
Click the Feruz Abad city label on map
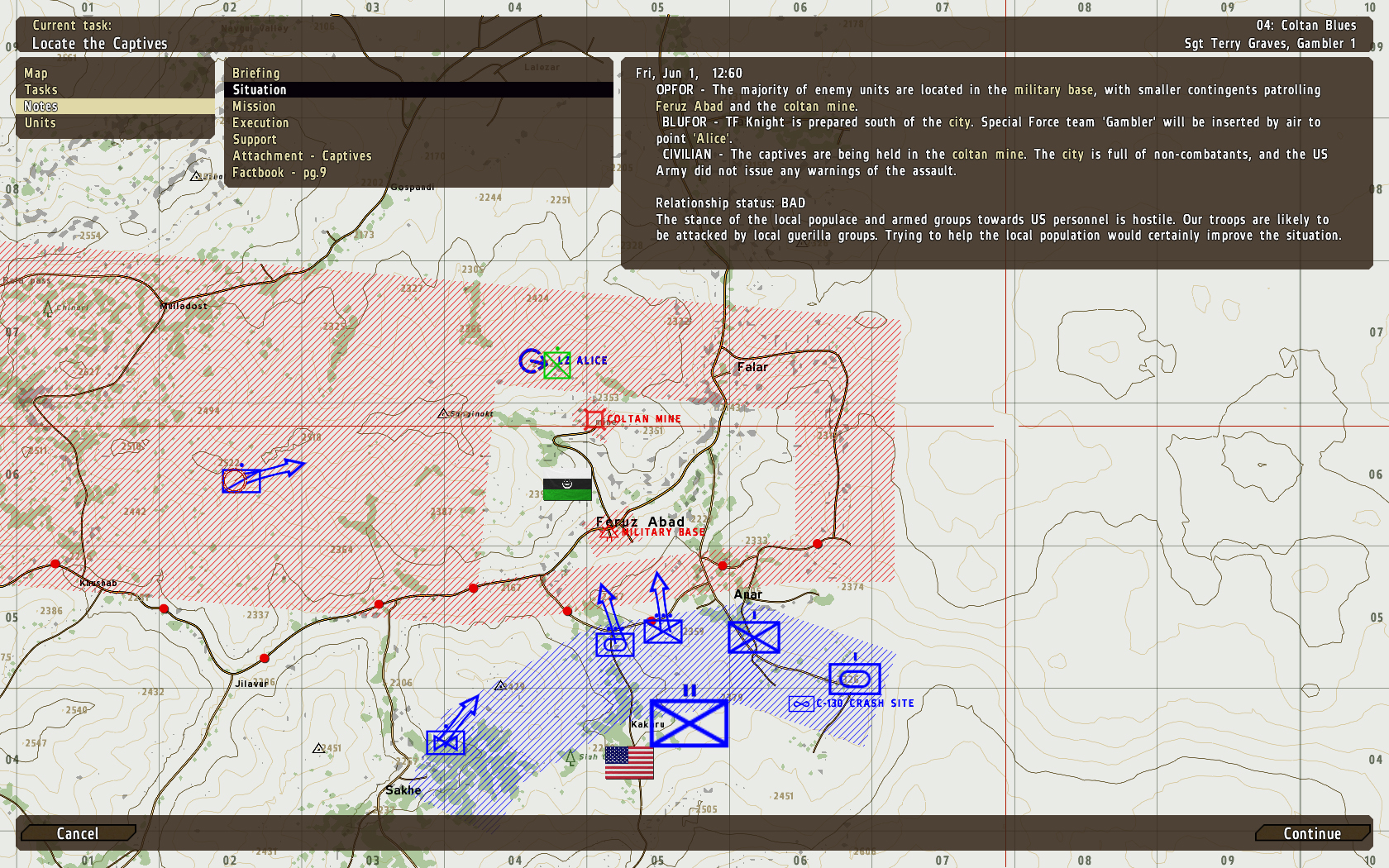[641, 522]
